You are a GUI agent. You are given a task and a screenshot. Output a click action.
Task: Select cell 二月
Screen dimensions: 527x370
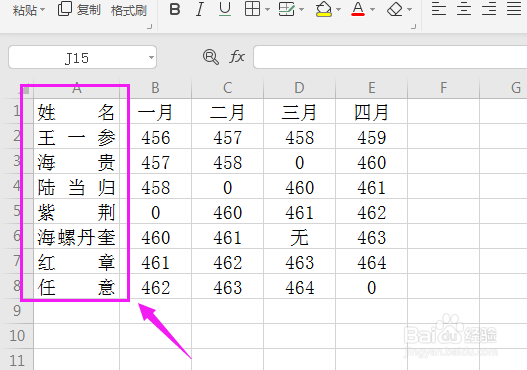228,112
